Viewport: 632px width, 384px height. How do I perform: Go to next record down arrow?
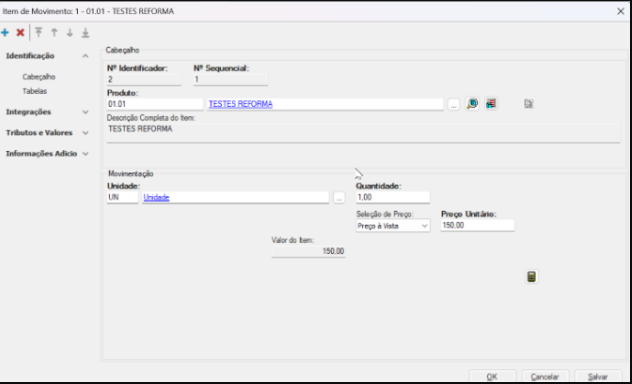coord(70,32)
